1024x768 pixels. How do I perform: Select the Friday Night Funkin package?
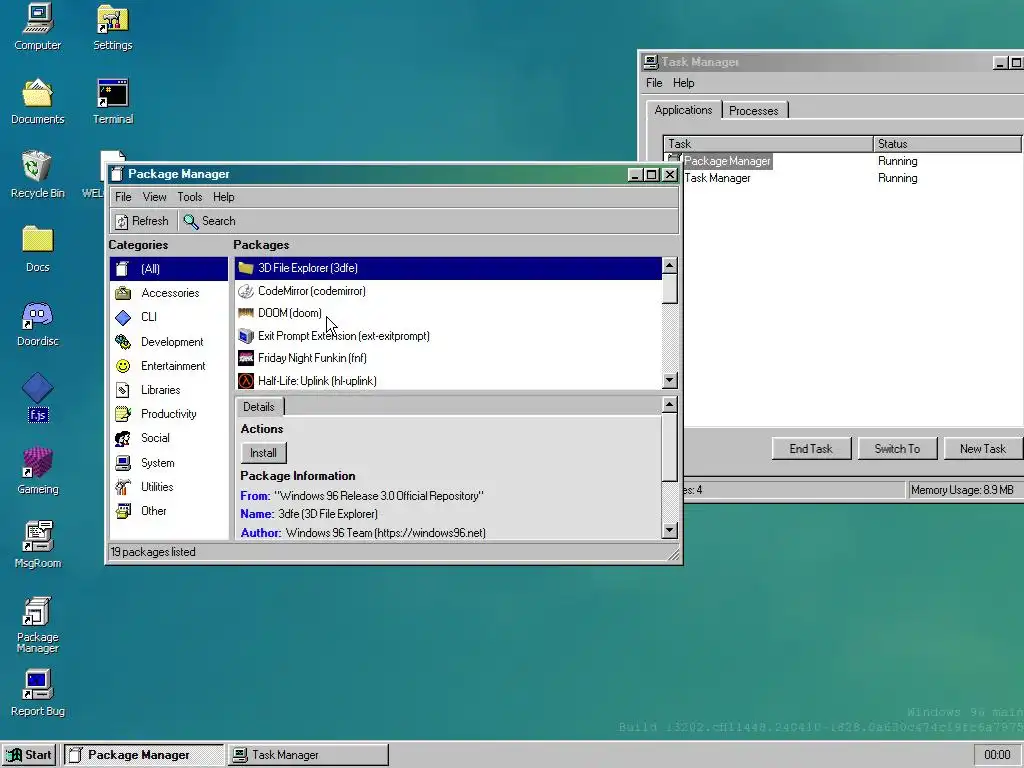click(x=449, y=359)
